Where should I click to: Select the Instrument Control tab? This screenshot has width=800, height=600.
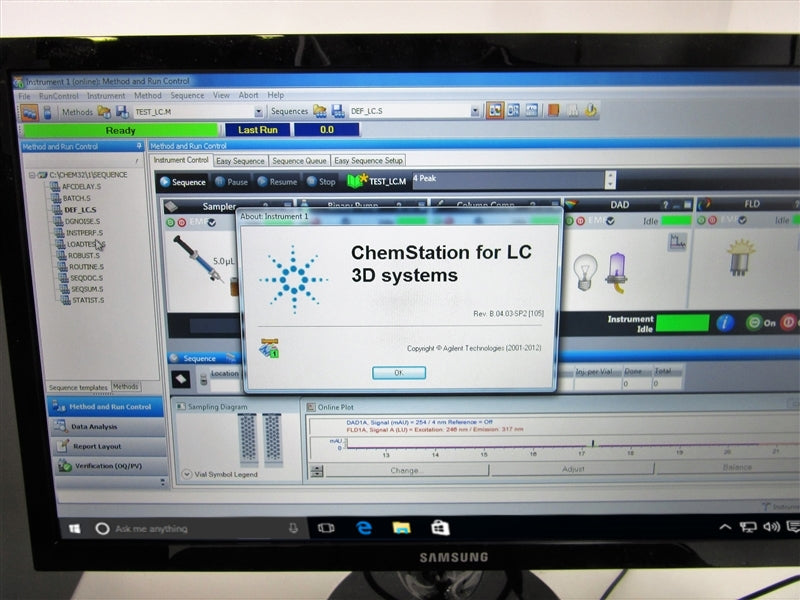181,160
